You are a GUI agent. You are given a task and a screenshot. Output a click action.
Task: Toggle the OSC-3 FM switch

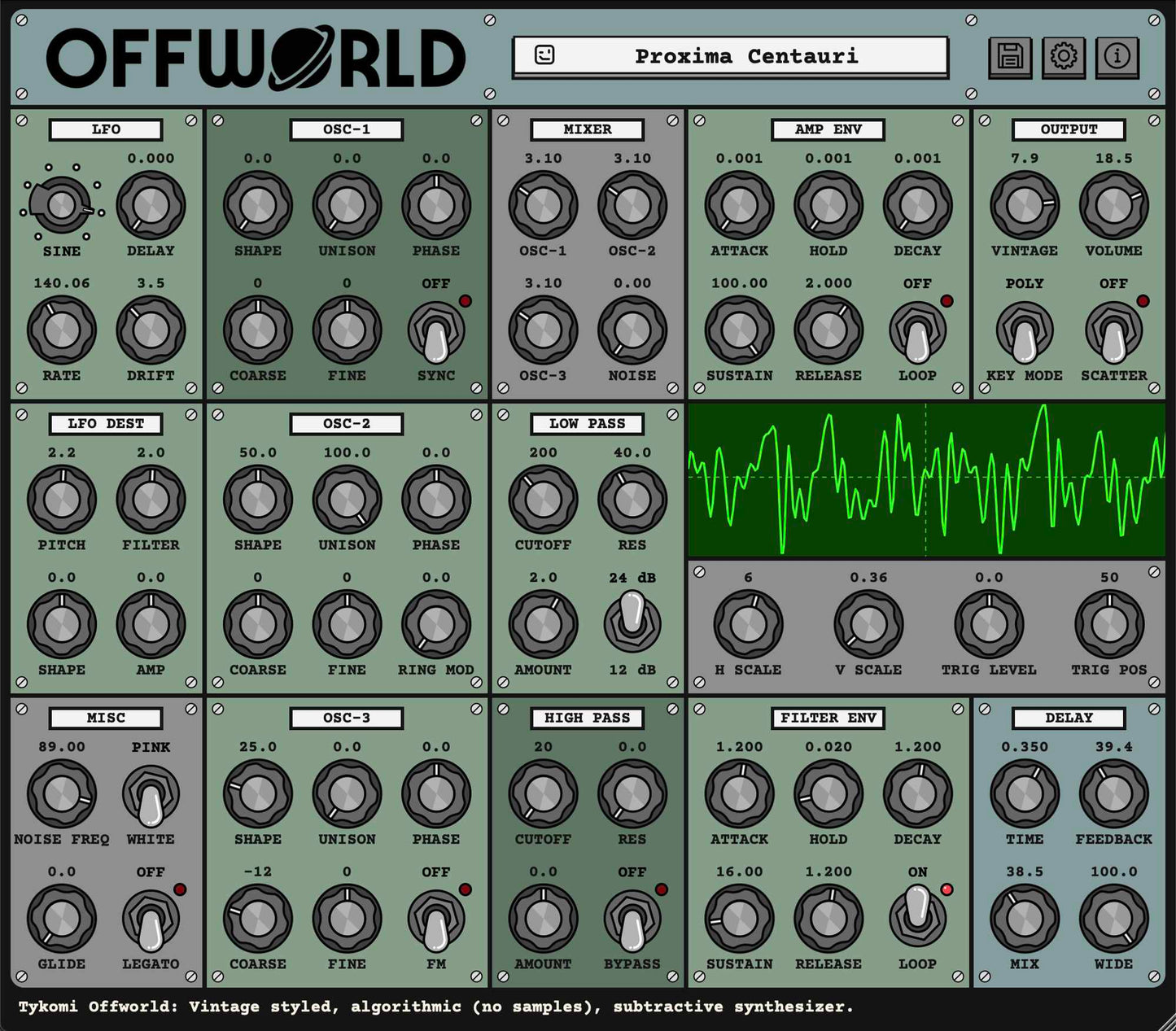pos(436,920)
